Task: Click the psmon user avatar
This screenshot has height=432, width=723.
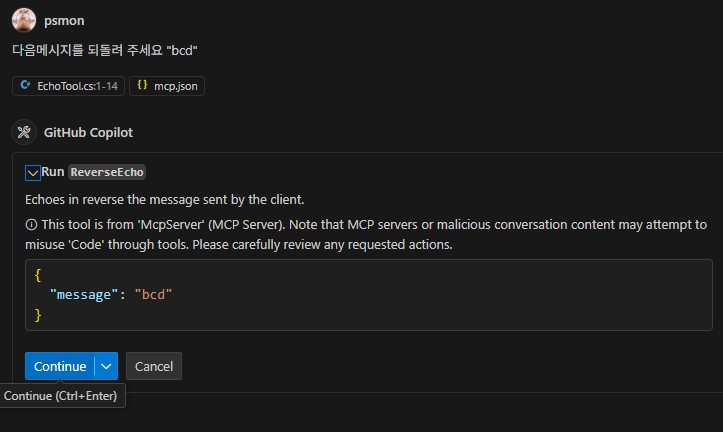Action: (23, 20)
